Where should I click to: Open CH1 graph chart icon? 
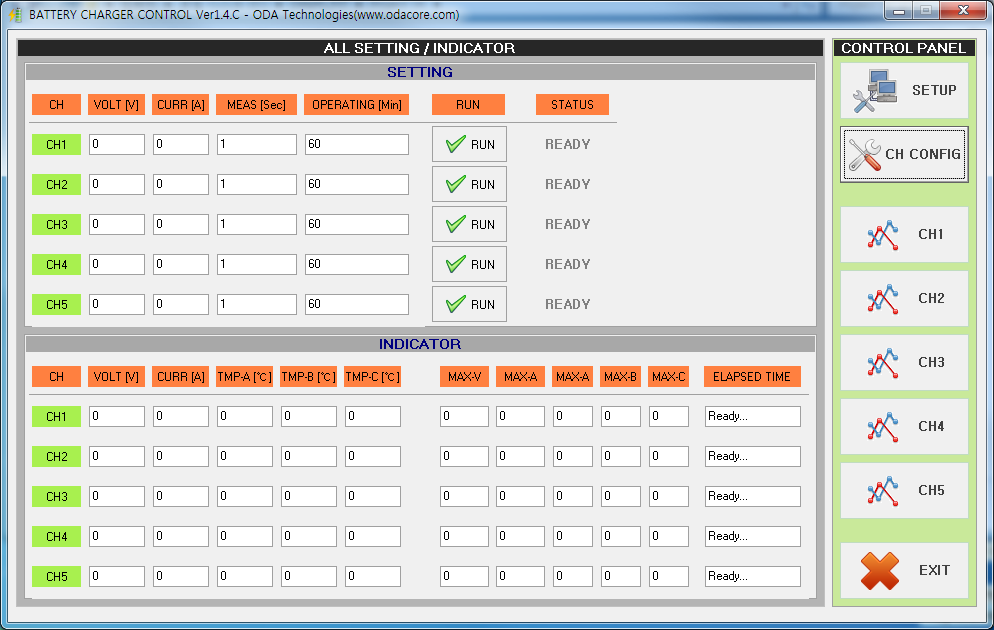tap(883, 235)
